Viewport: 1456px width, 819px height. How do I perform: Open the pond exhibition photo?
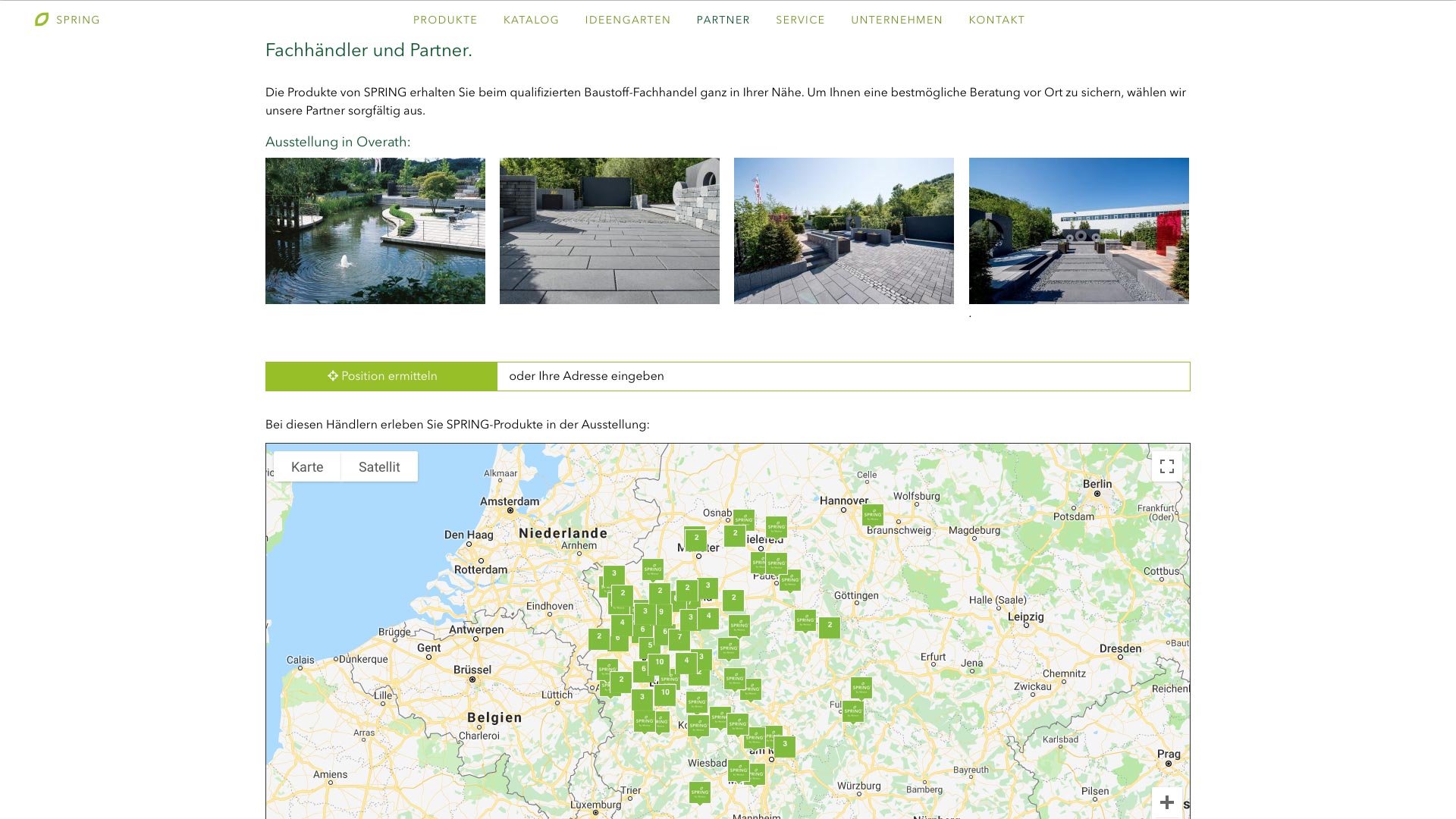(375, 231)
